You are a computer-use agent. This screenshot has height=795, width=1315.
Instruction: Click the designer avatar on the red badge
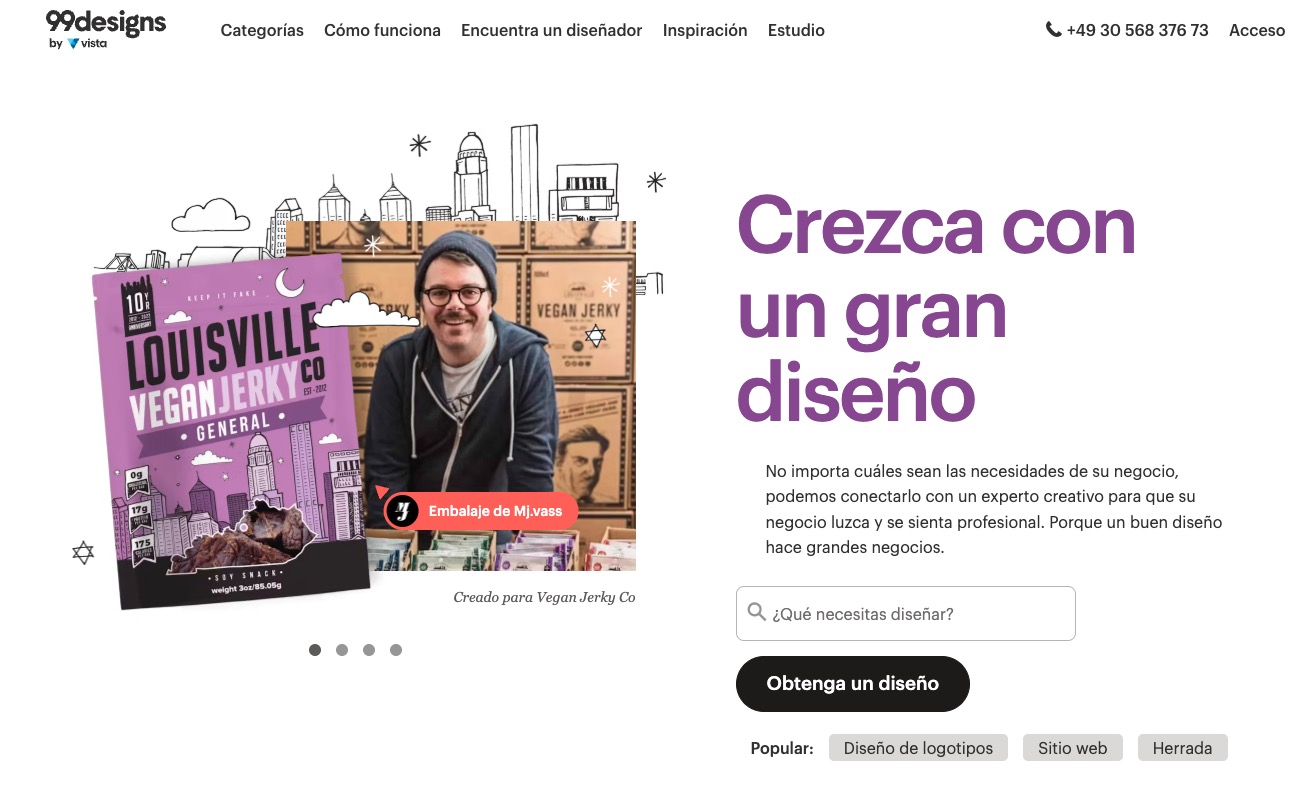pyautogui.click(x=402, y=511)
